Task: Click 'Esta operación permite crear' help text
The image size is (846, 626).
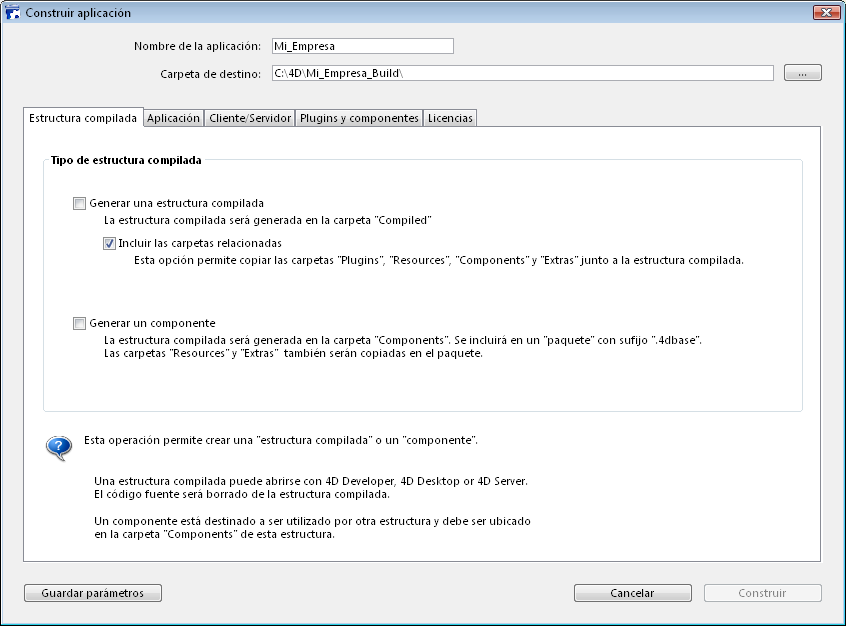Action: click(281, 440)
